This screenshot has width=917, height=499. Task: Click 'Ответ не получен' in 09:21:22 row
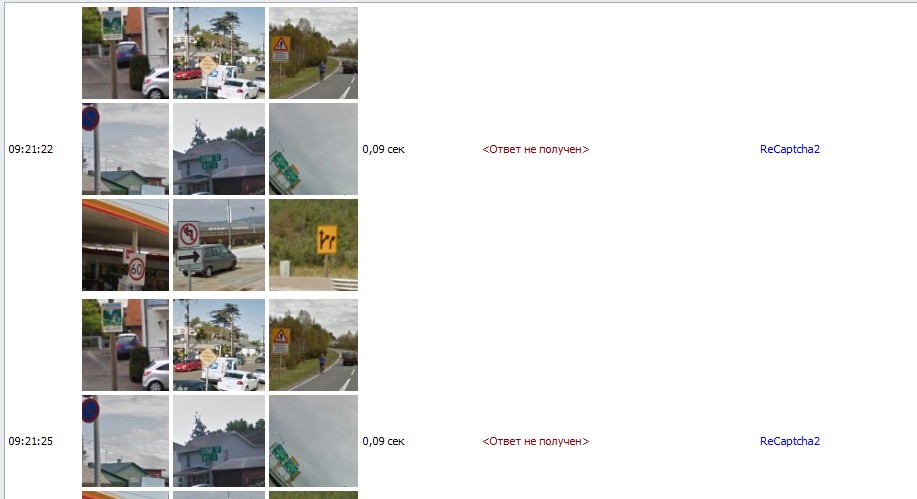(x=536, y=149)
